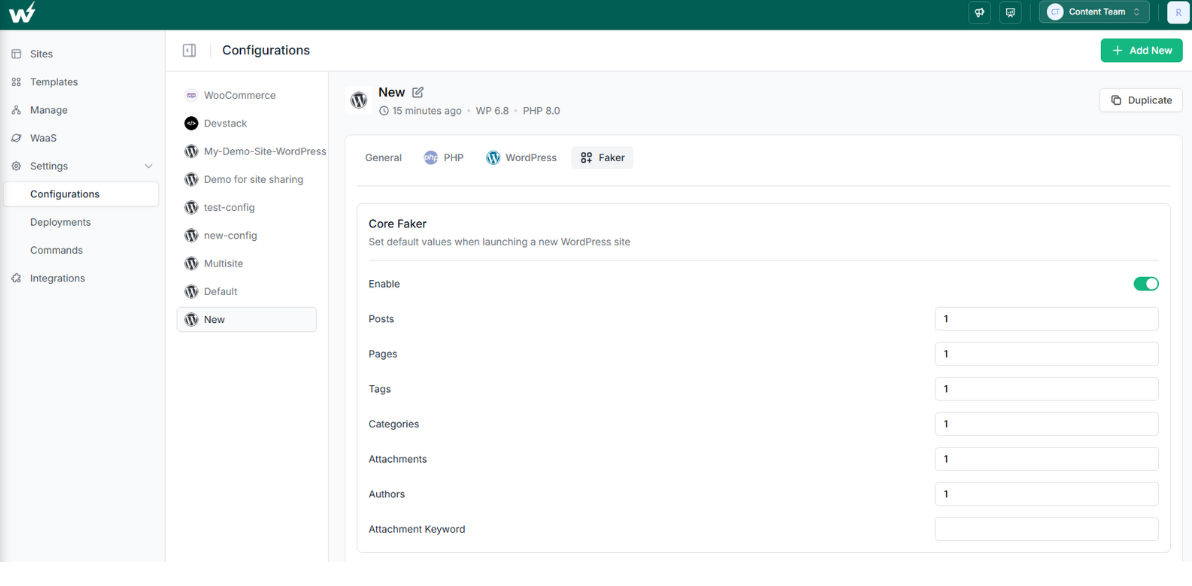
Task: Click the large WordPress logo beside New title
Action: tap(359, 100)
